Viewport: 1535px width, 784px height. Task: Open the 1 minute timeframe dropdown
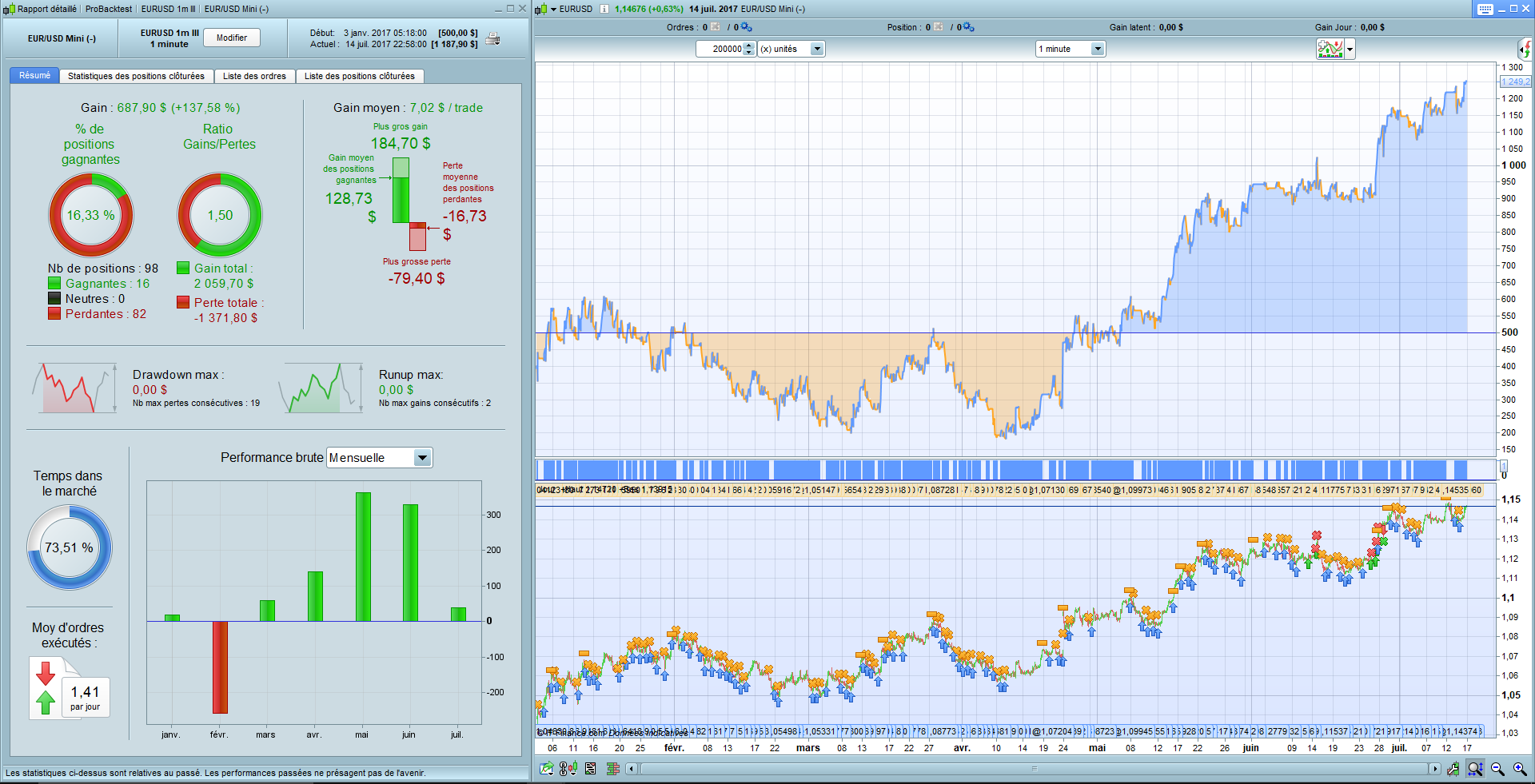(1070, 49)
